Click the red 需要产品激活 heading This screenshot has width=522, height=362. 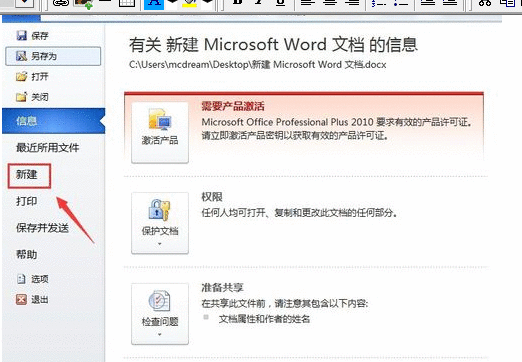pyautogui.click(x=233, y=106)
